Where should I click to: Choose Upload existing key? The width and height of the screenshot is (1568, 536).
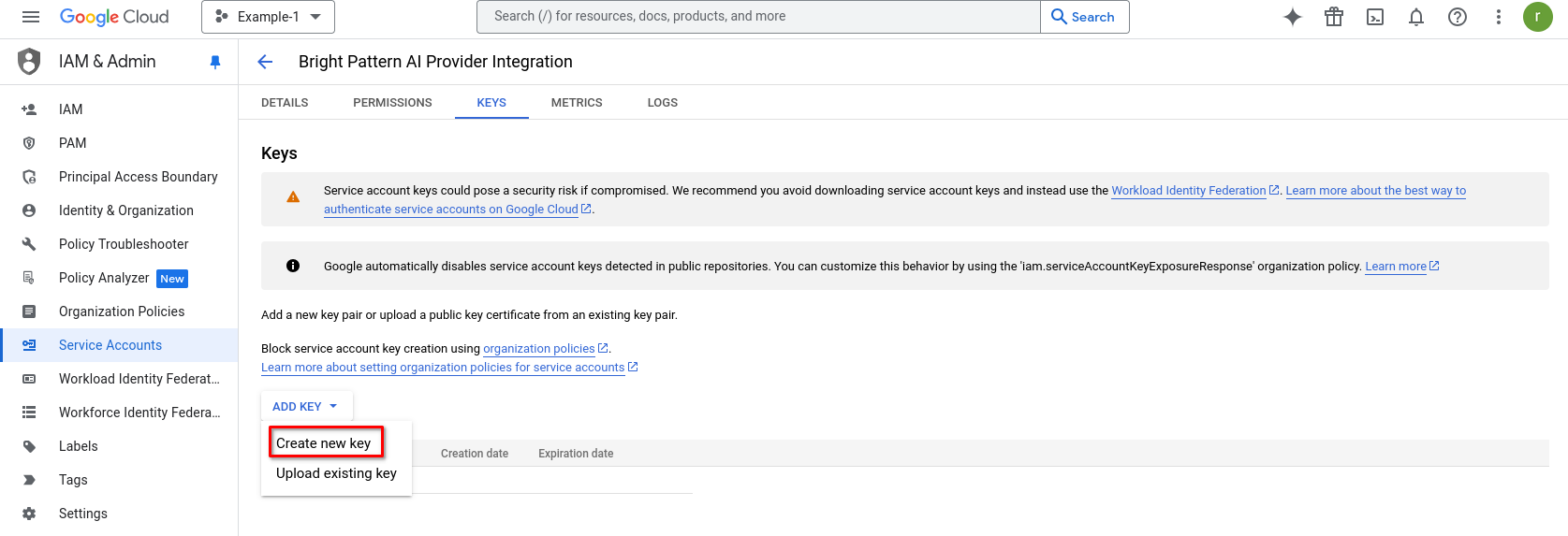click(x=336, y=473)
